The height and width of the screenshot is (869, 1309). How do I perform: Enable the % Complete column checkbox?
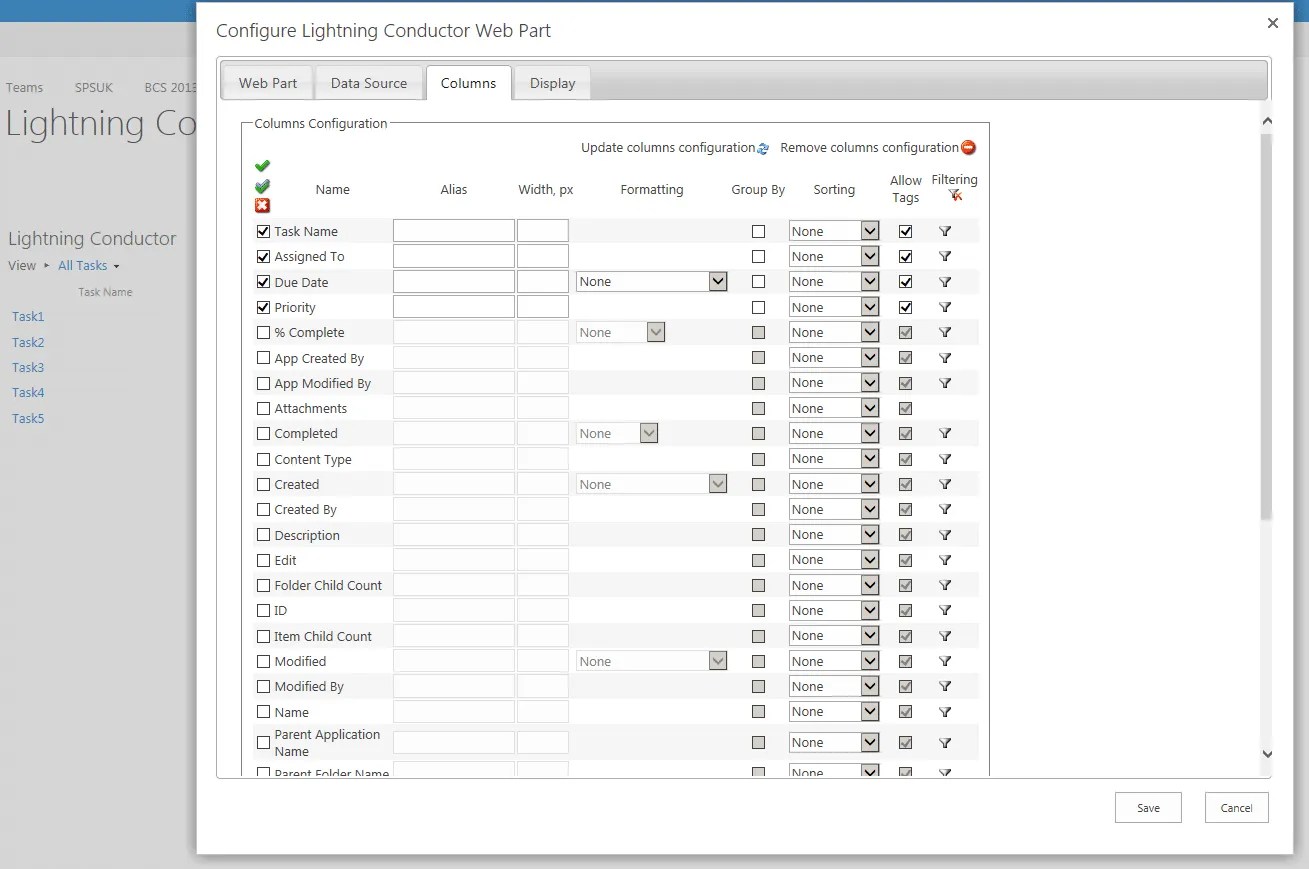[x=264, y=332]
